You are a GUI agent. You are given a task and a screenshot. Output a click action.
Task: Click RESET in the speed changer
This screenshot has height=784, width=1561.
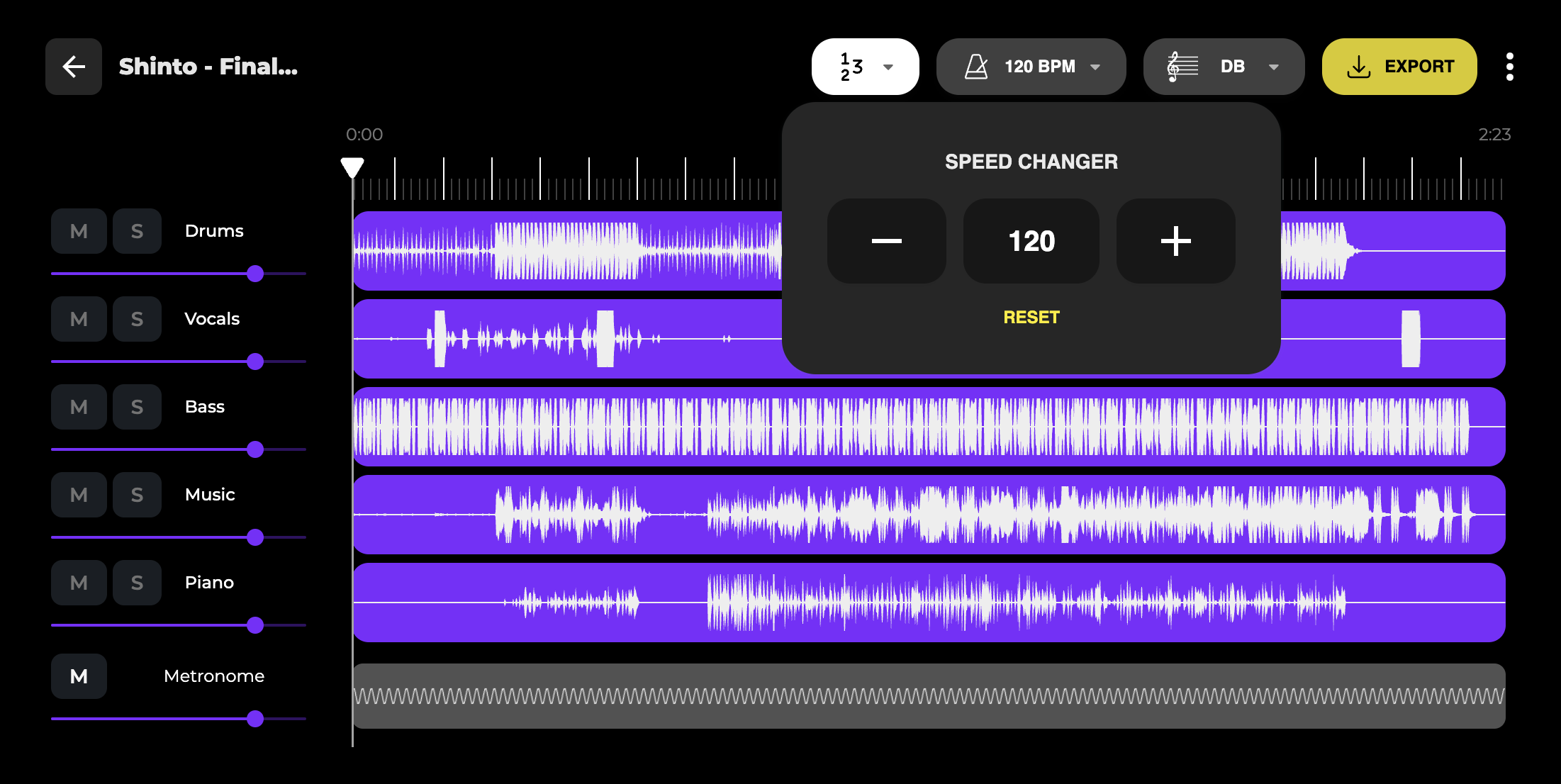point(1031,317)
